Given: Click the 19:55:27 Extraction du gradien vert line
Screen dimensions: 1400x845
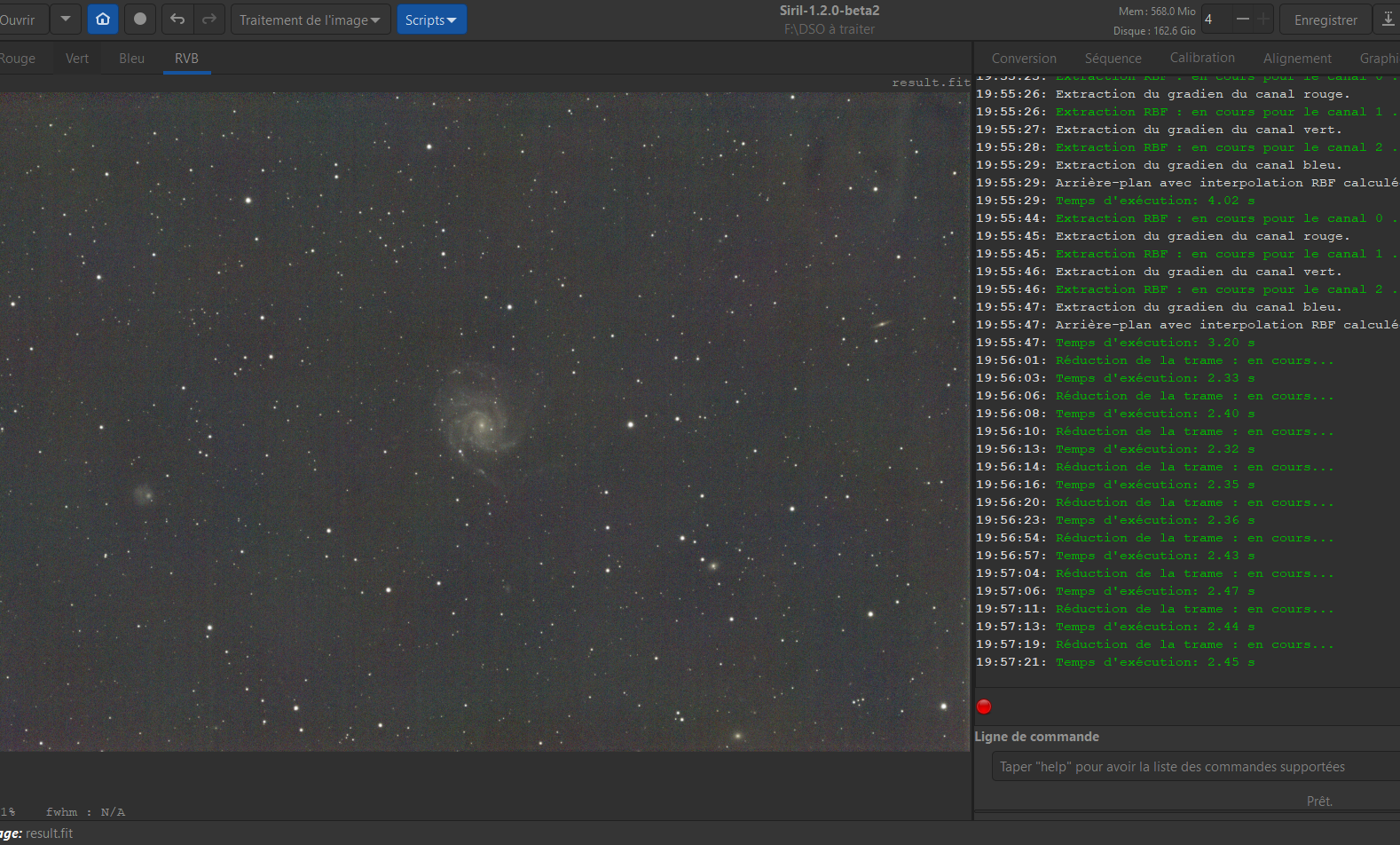Looking at the screenshot, I should 1159,130.
